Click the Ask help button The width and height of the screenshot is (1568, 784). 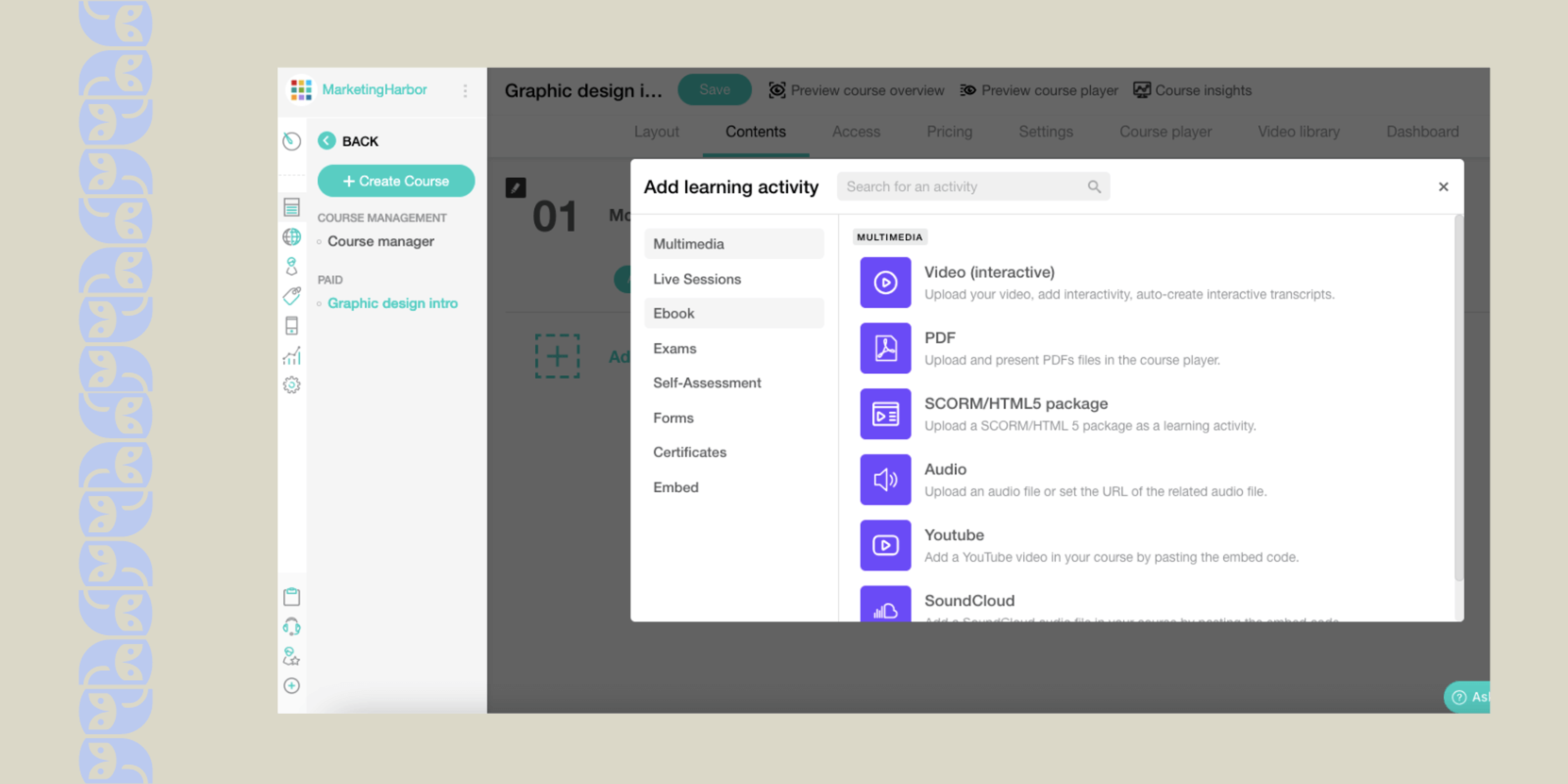click(x=1468, y=697)
